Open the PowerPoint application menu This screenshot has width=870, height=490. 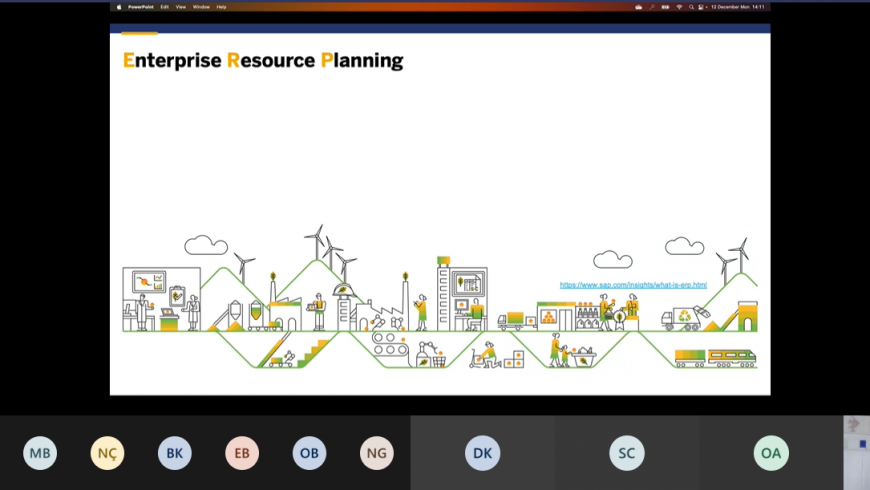140,6
